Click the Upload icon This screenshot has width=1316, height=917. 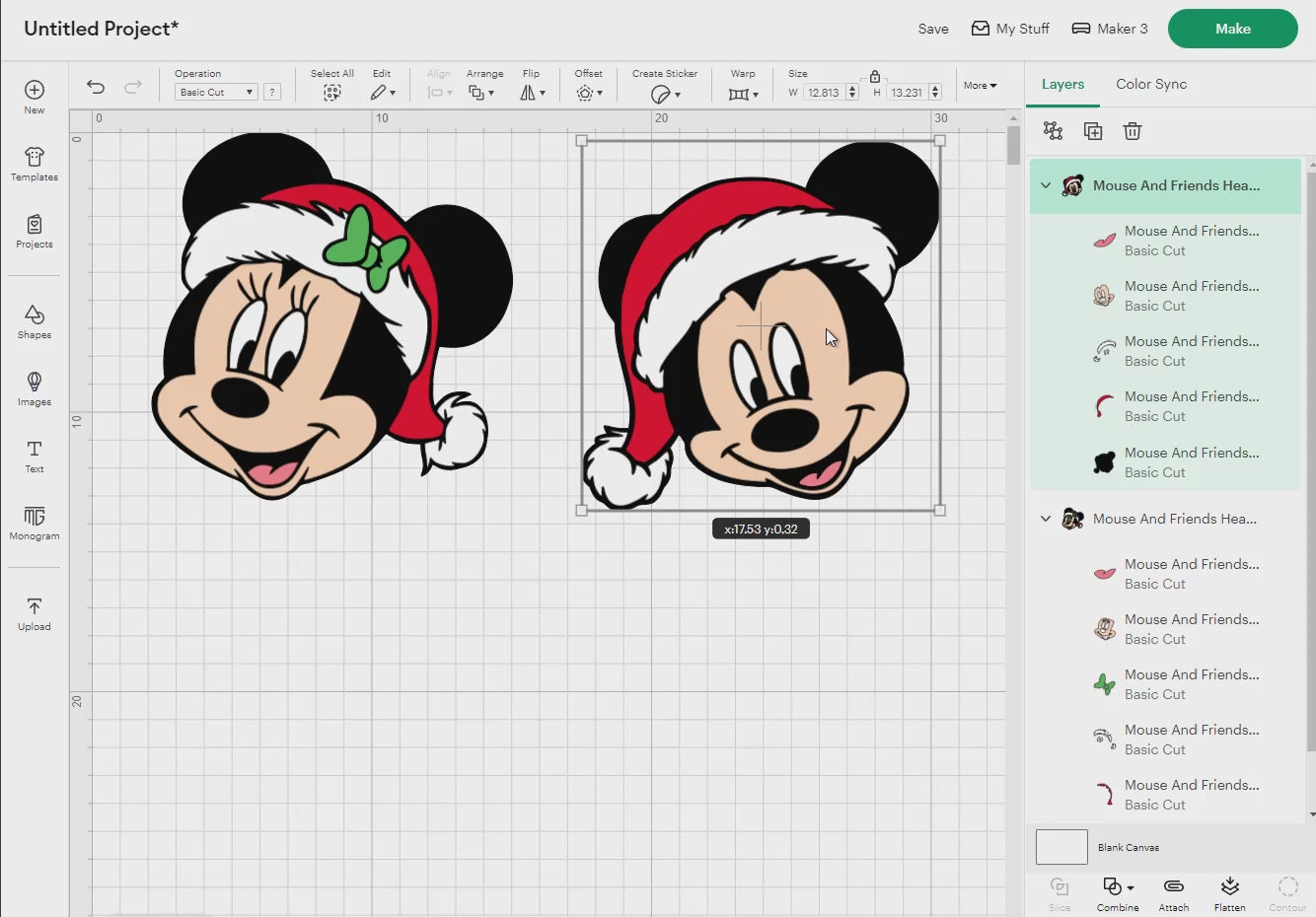point(35,606)
